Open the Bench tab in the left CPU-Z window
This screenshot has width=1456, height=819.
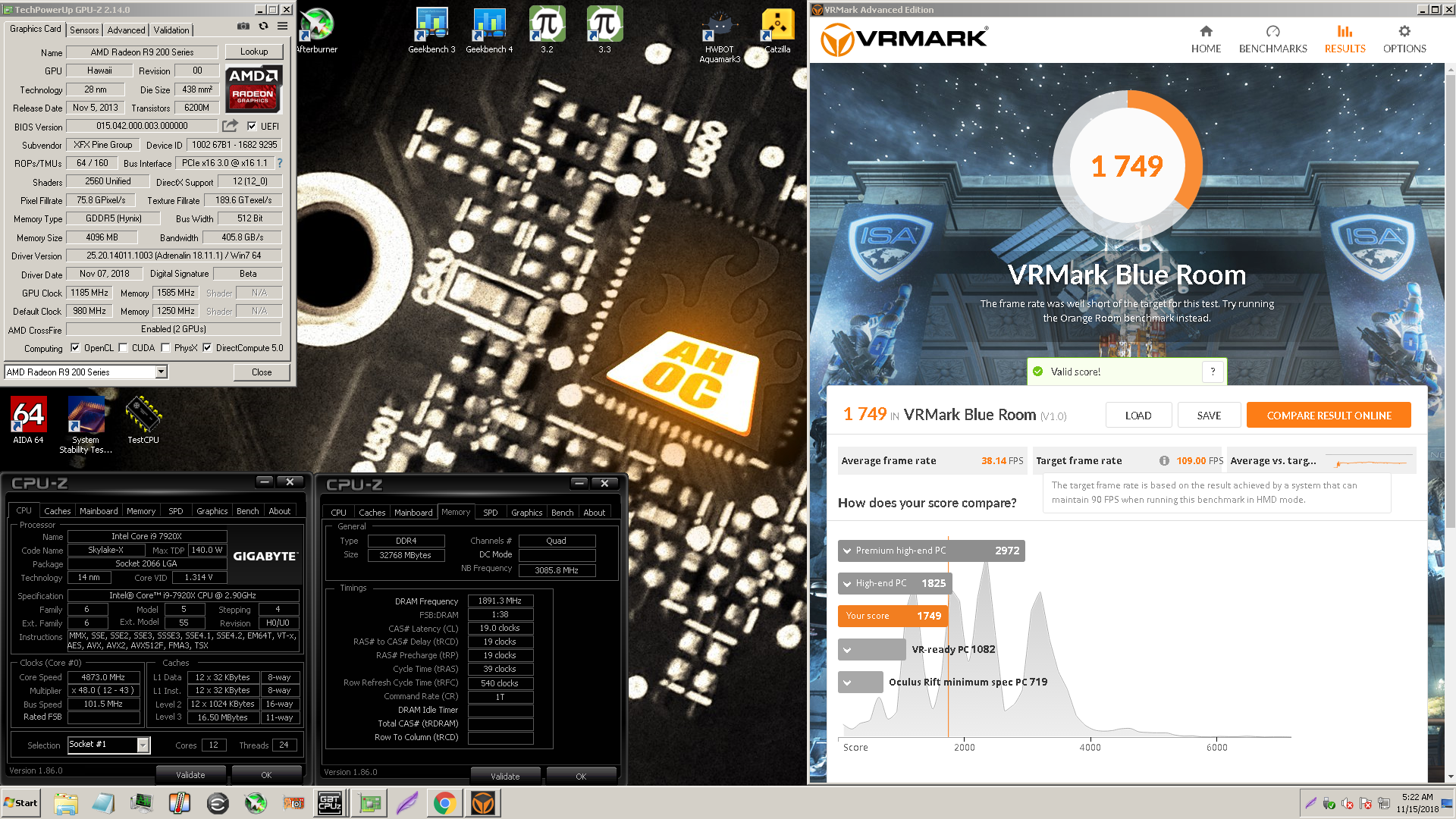click(x=248, y=511)
